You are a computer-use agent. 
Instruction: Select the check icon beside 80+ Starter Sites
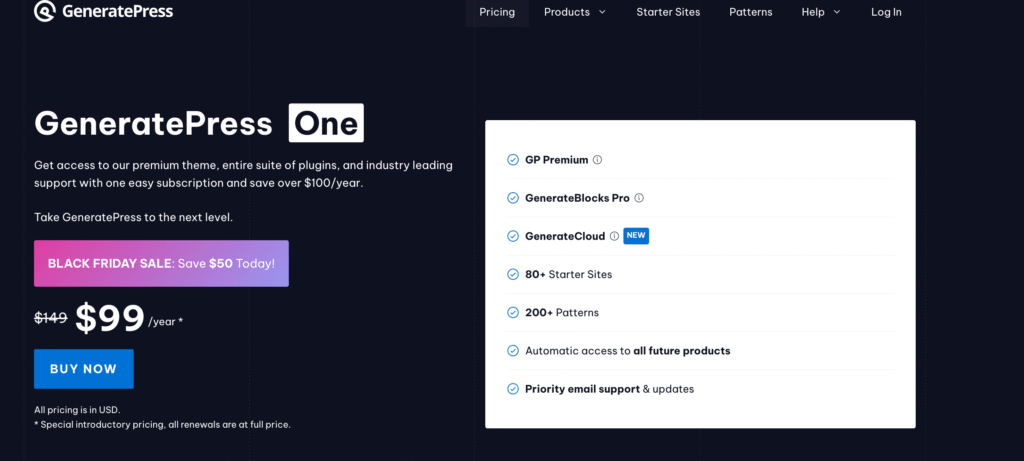click(513, 274)
